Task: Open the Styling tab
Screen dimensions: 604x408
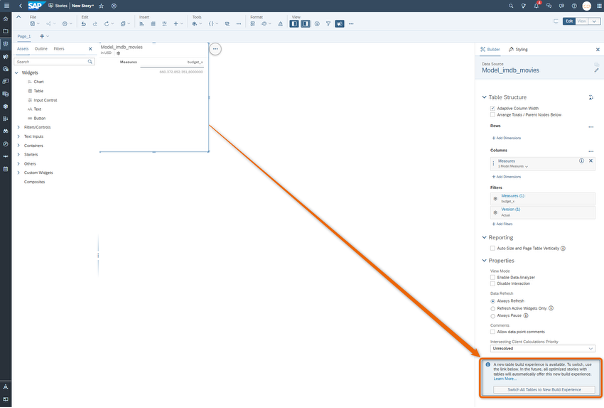Action: pos(518,49)
